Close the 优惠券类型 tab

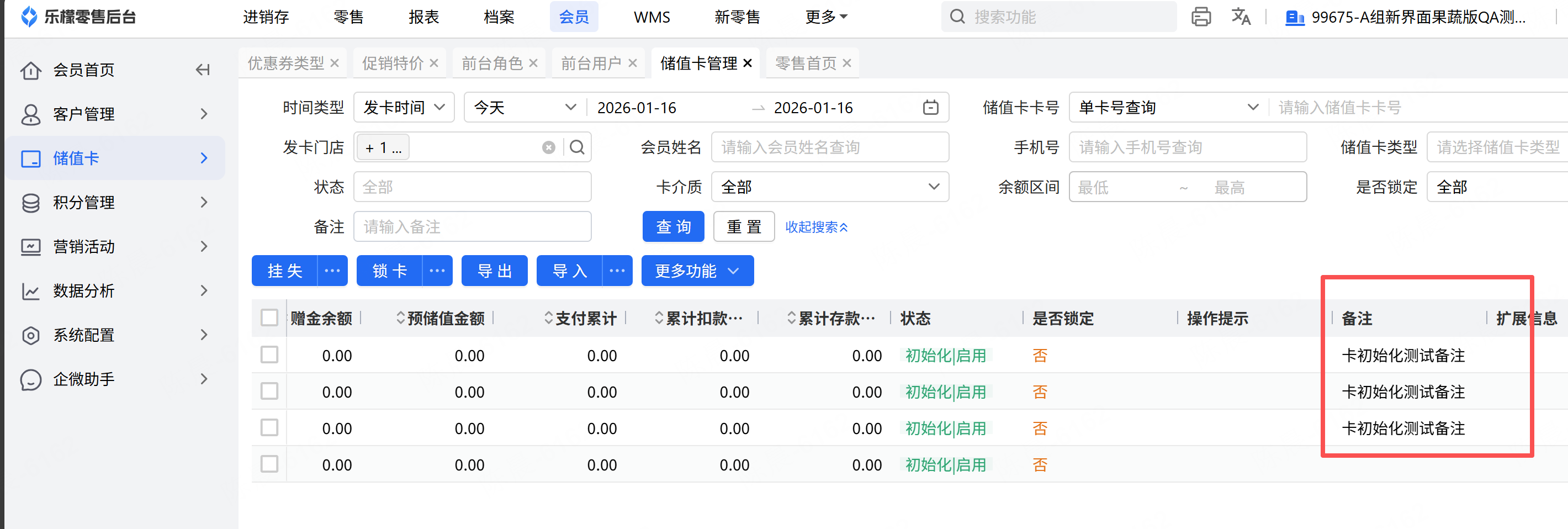click(334, 64)
